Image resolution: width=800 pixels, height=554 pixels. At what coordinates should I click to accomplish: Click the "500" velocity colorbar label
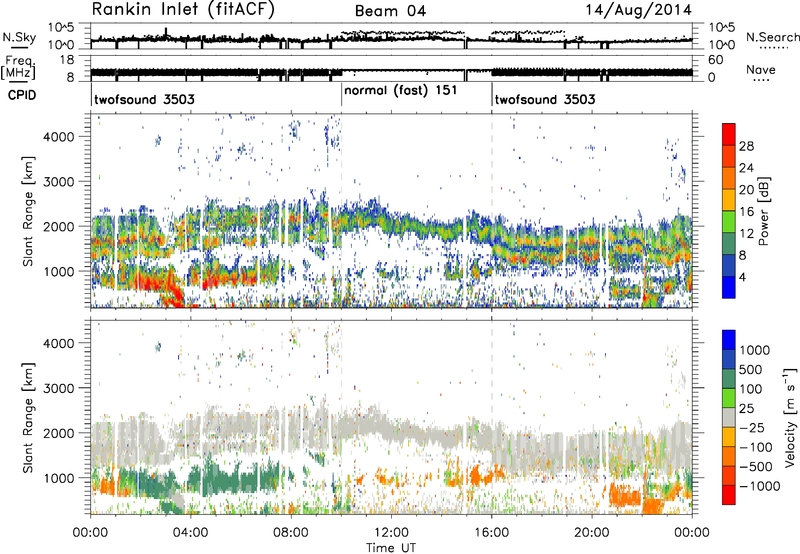[752, 369]
